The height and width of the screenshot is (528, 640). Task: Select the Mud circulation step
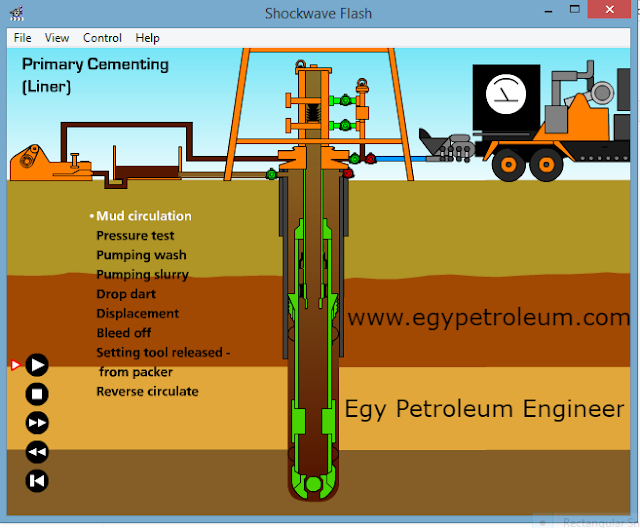144,216
